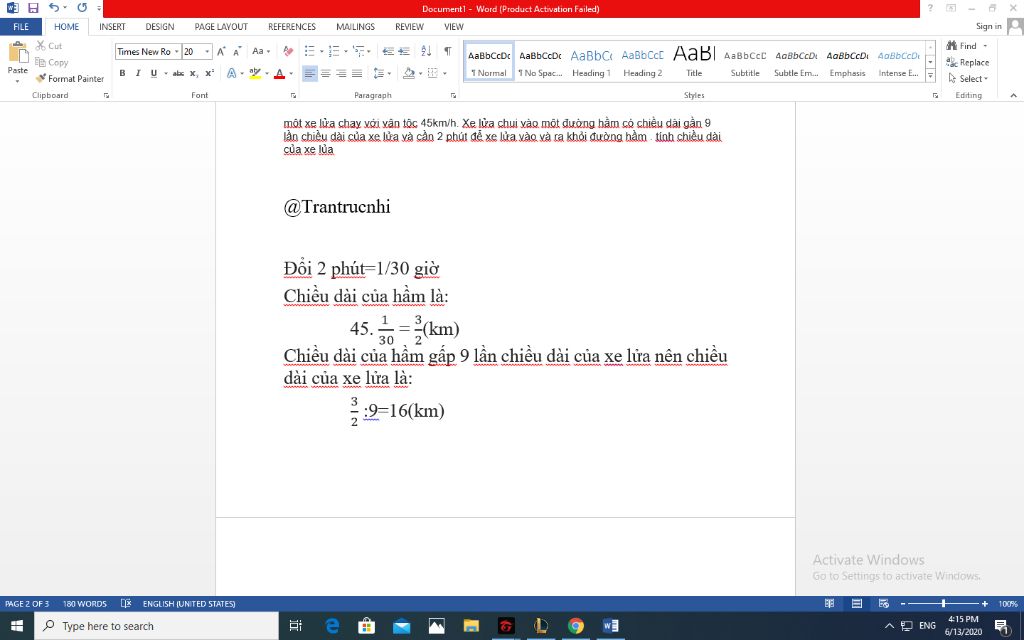
Task: Click the Word Help question mark
Action: [x=930, y=8]
